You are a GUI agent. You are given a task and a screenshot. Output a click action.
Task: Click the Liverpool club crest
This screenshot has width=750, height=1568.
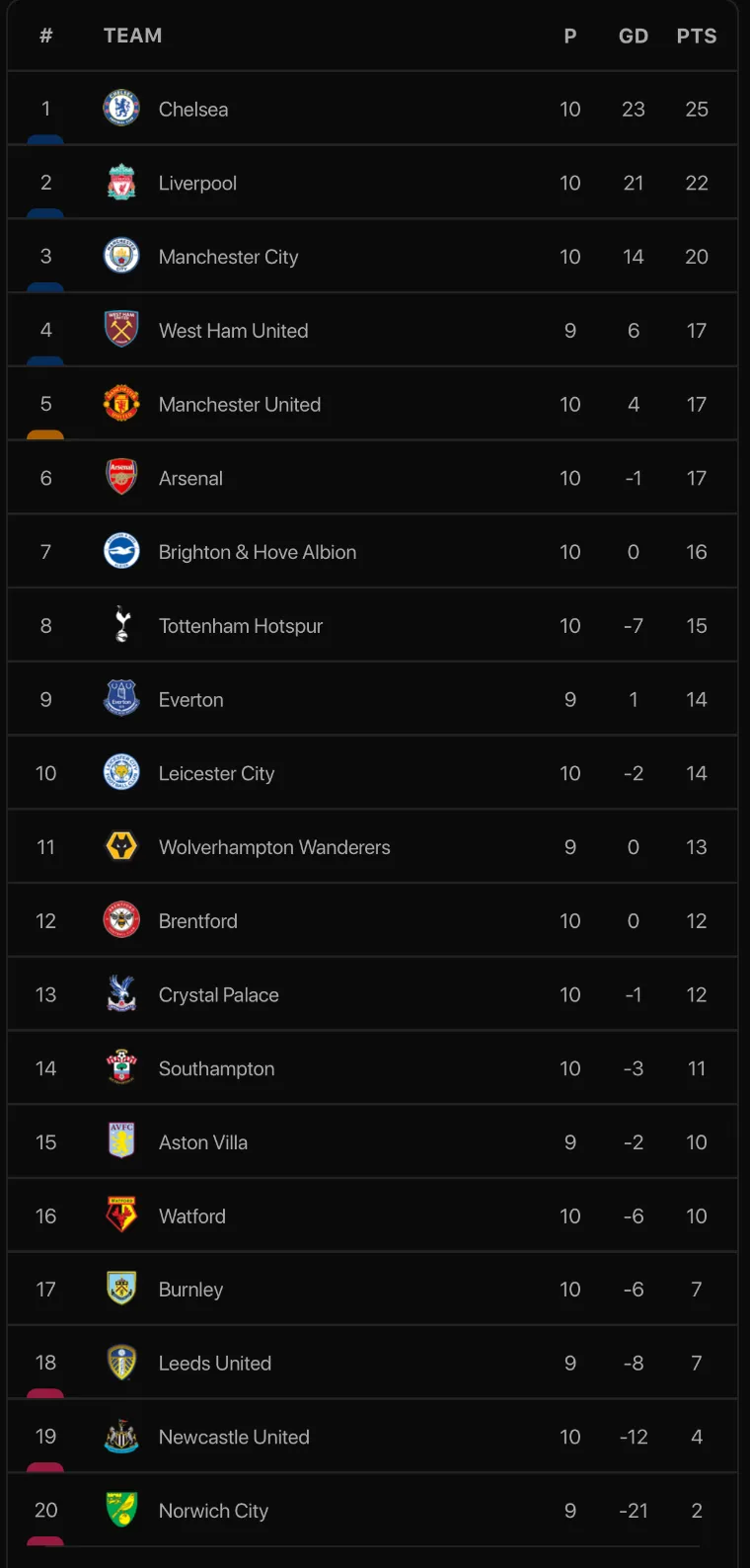tap(121, 183)
